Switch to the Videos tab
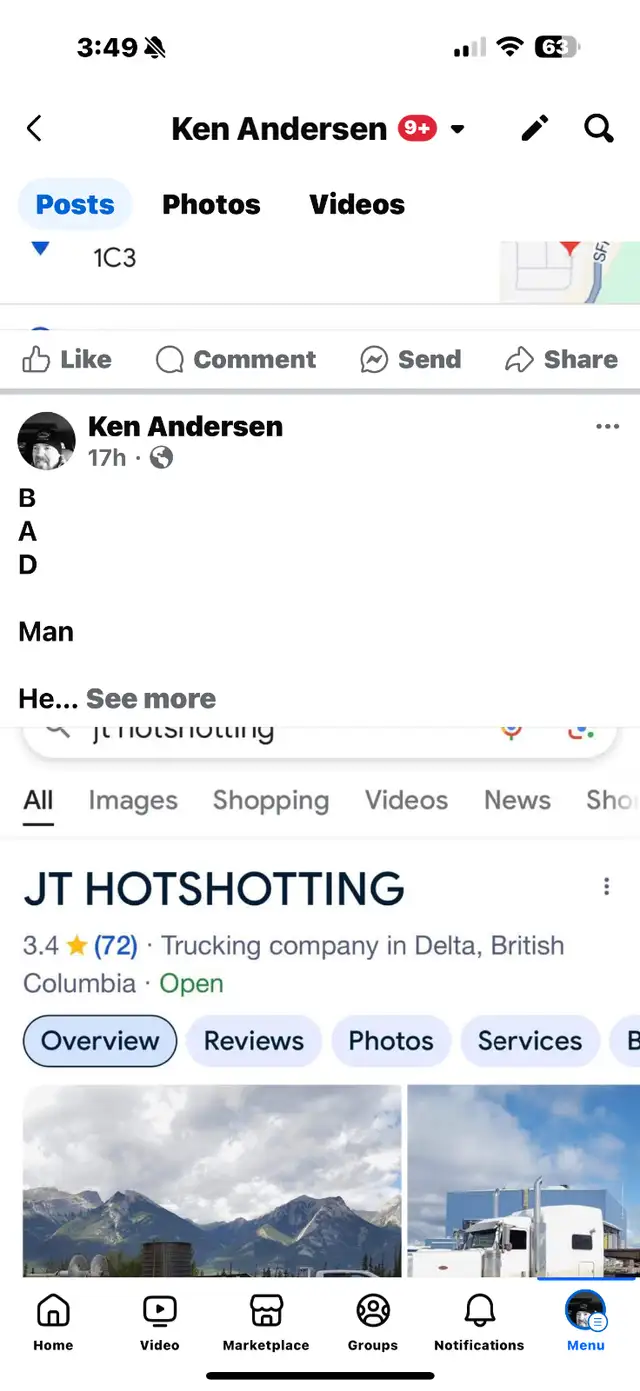The height and width of the screenshot is (1391, 640). pyautogui.click(x=357, y=204)
